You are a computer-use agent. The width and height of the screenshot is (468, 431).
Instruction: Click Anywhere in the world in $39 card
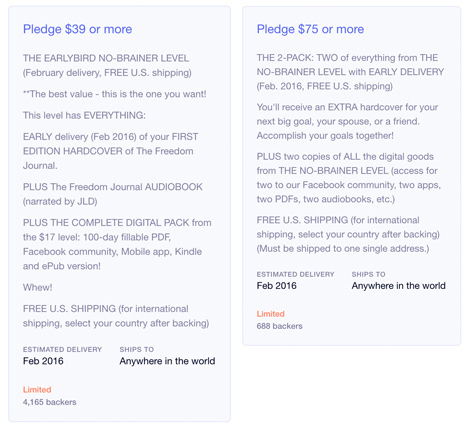point(167,361)
